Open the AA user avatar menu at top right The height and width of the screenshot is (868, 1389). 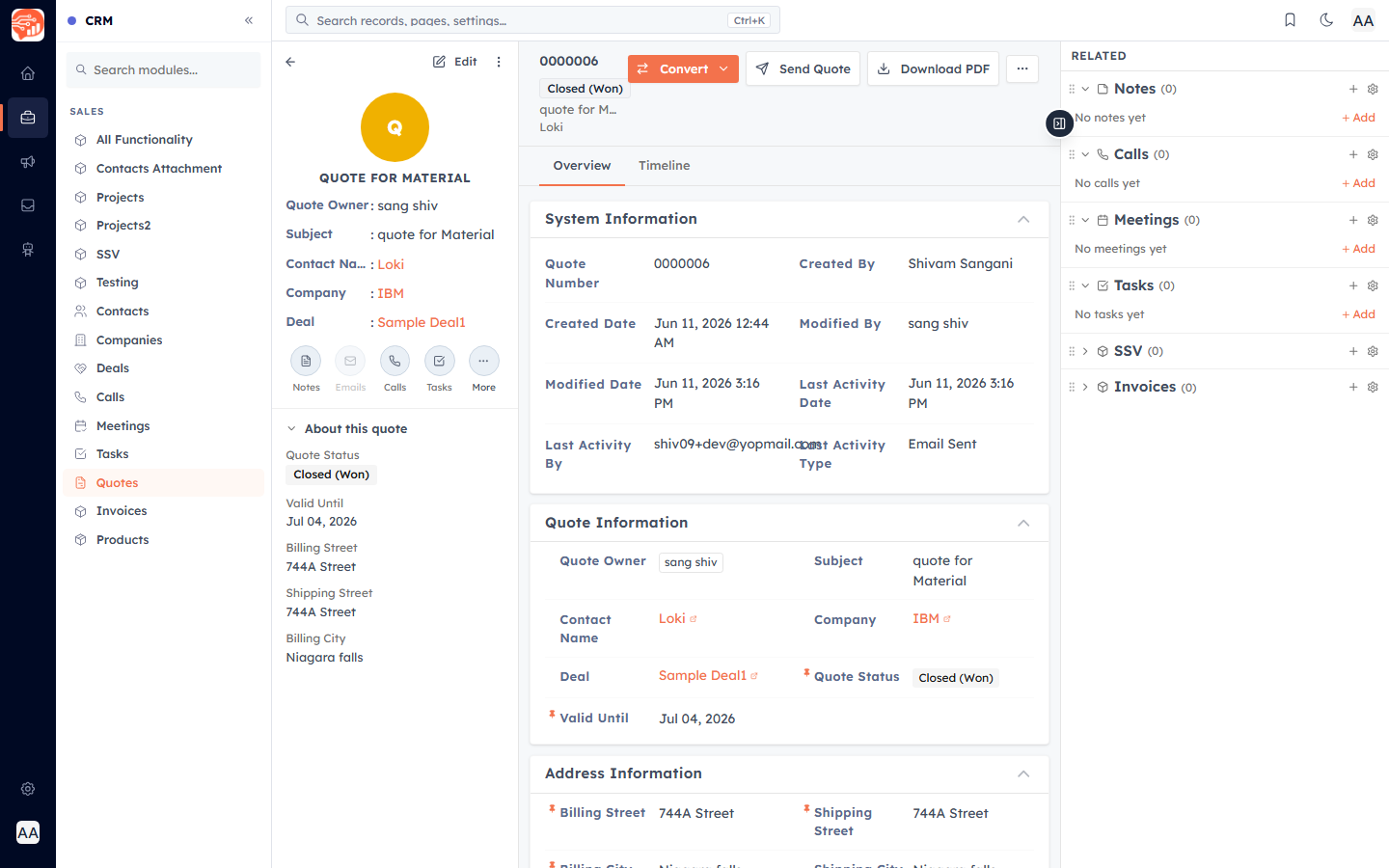click(x=1363, y=20)
